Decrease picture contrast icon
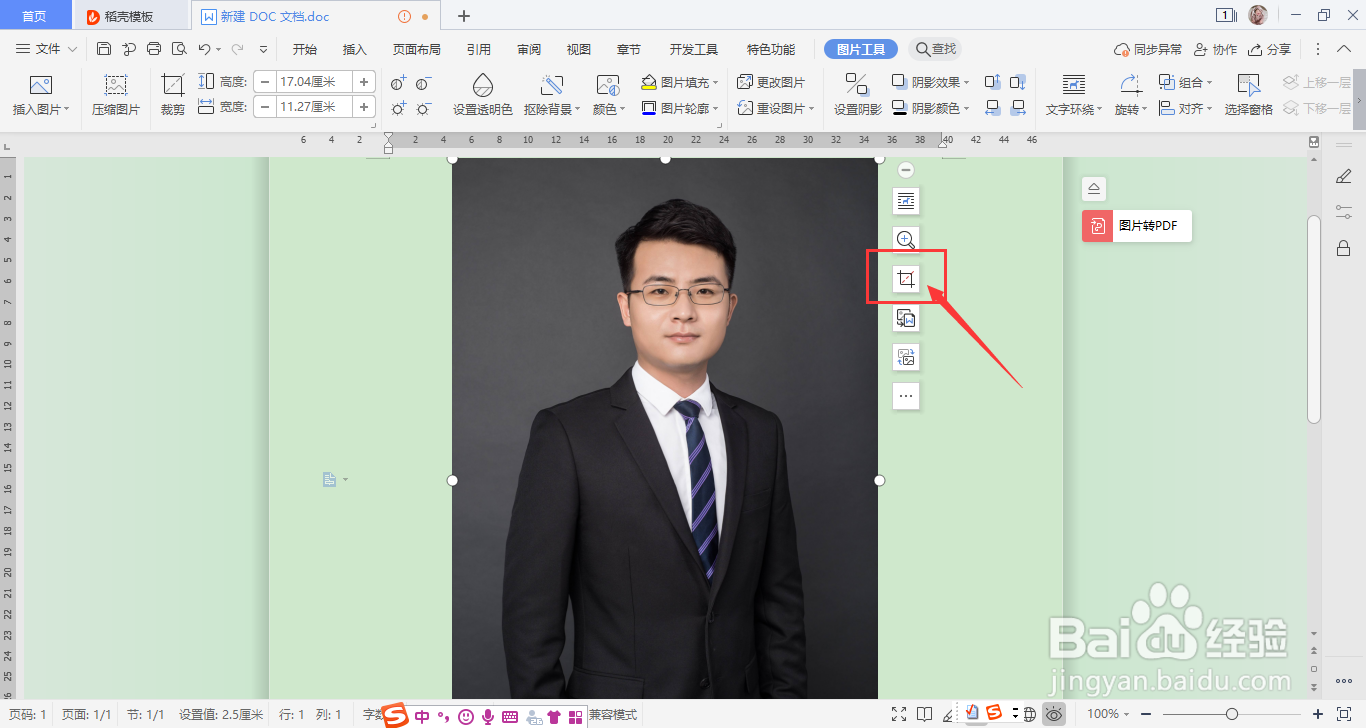 point(424,82)
